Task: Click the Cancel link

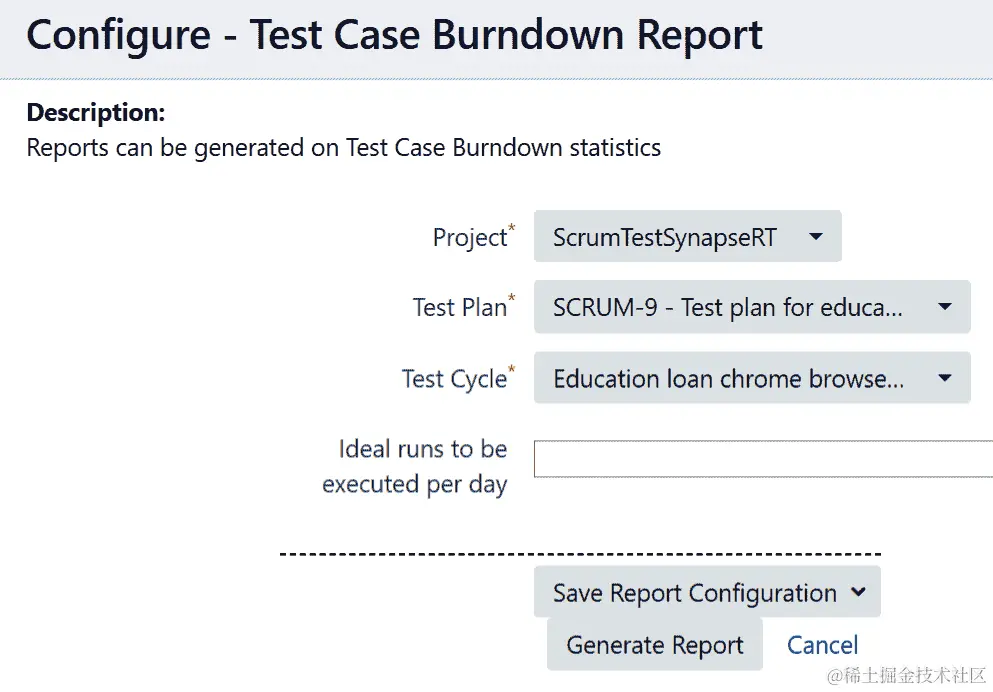Action: [822, 645]
